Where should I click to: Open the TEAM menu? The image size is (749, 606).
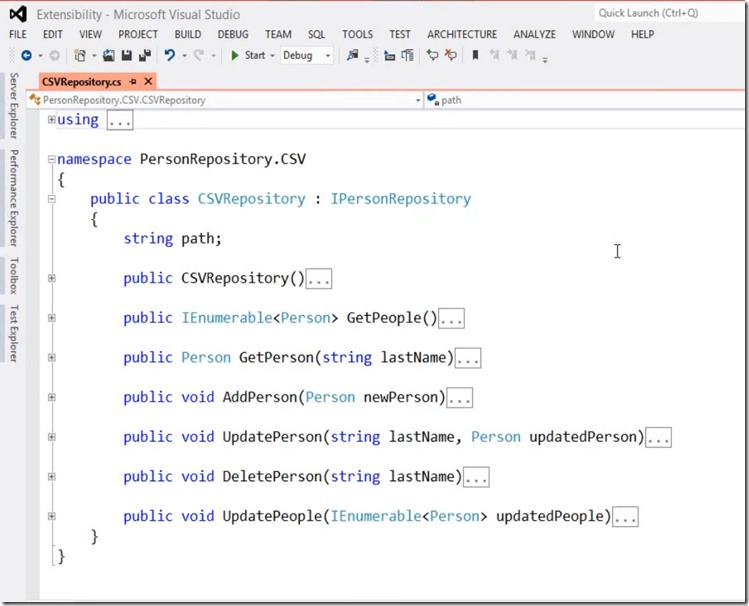(278, 34)
